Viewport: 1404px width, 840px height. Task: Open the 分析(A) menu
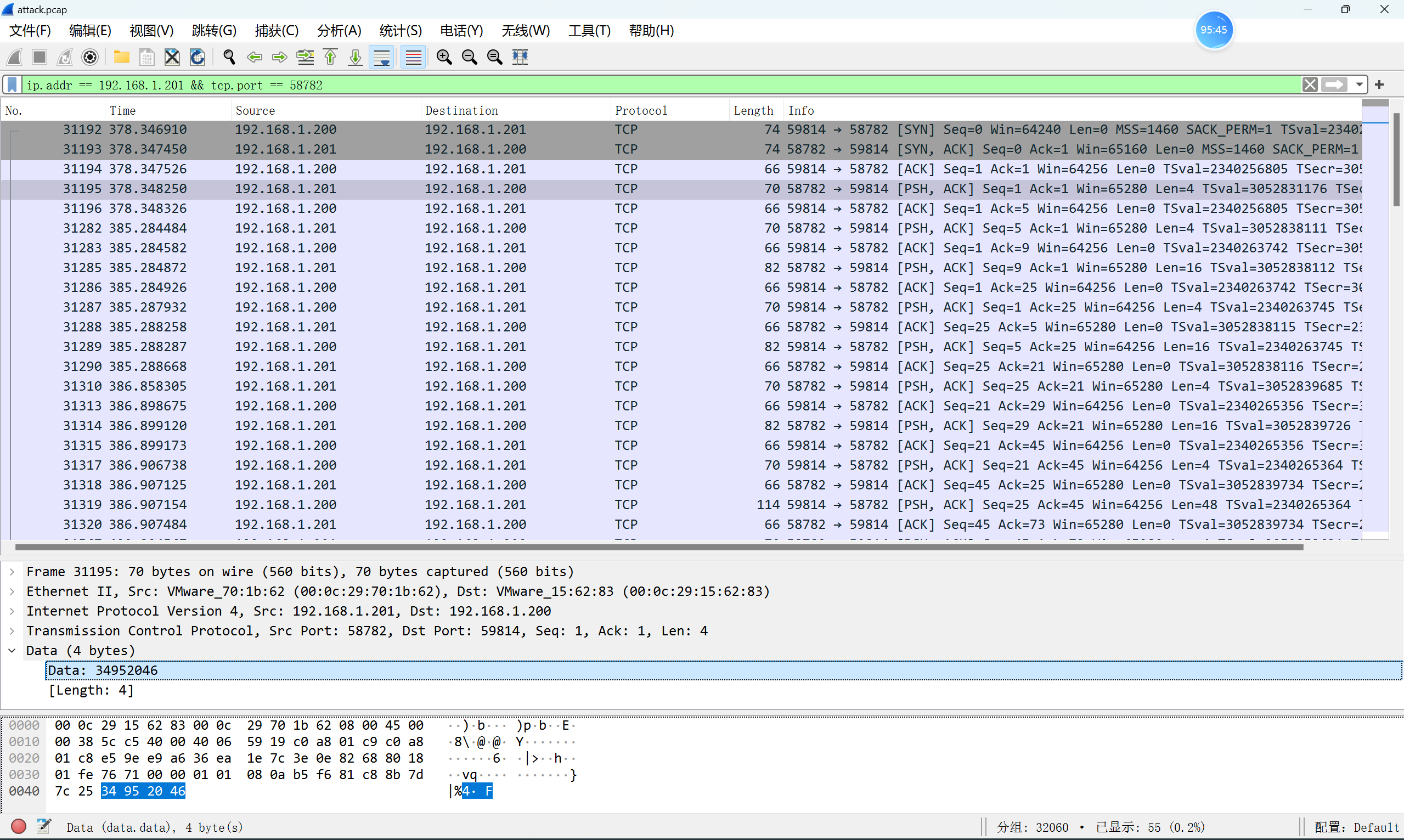(339, 31)
